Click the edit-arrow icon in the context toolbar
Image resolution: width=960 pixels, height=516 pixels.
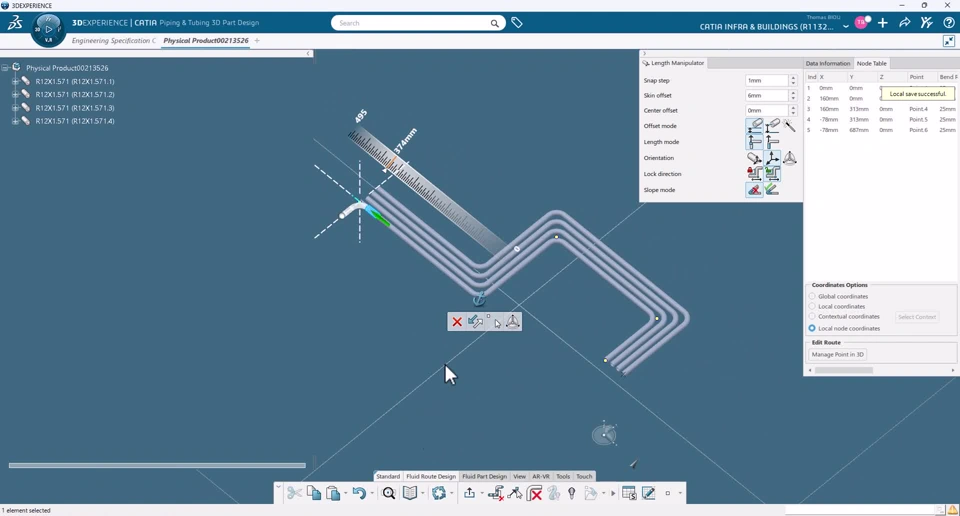(475, 322)
